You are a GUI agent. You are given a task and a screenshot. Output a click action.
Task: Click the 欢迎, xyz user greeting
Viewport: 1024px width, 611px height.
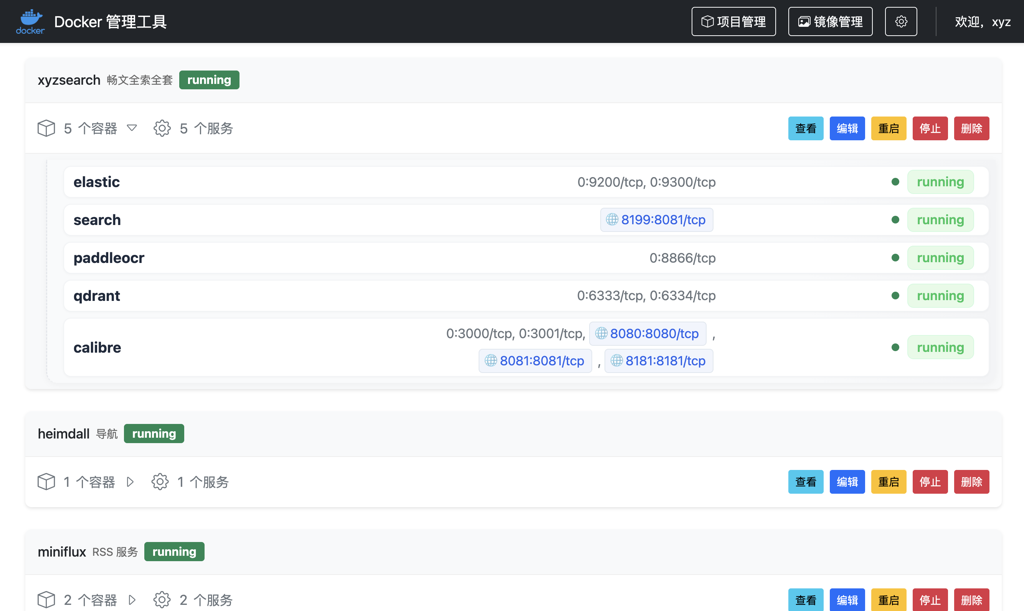pos(982,22)
